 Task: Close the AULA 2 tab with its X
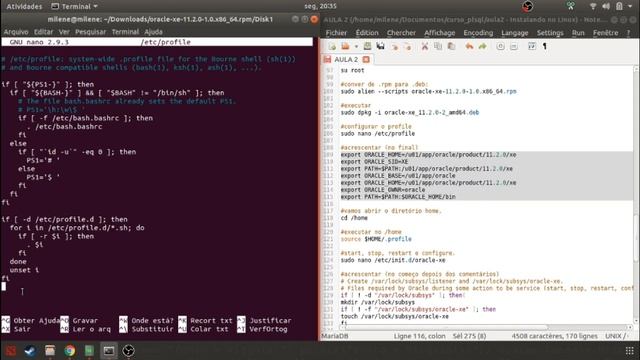coord(366,59)
